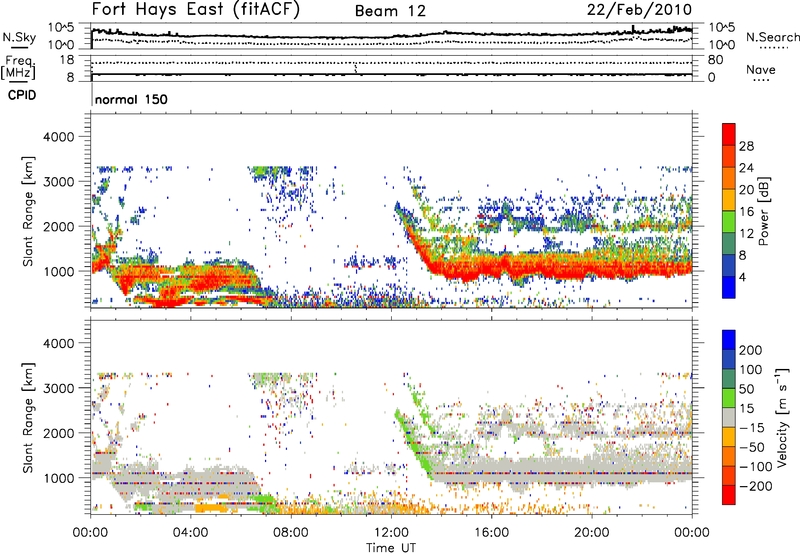Click the 'N.Sky' legend label
The image size is (800, 554).
point(19,37)
